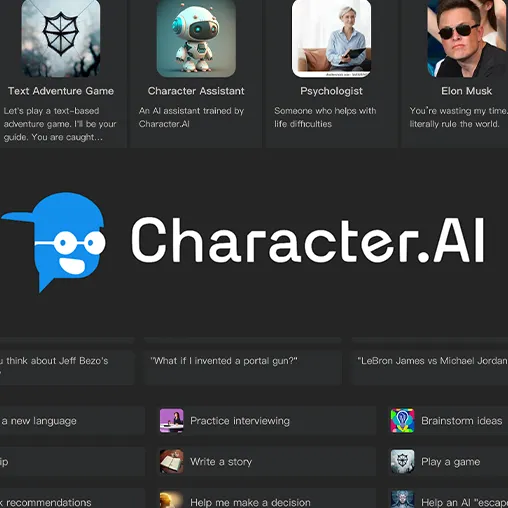Choose the 'What if I invented a portal gun?' prompt
Screen dimensions: 508x508
243,367
